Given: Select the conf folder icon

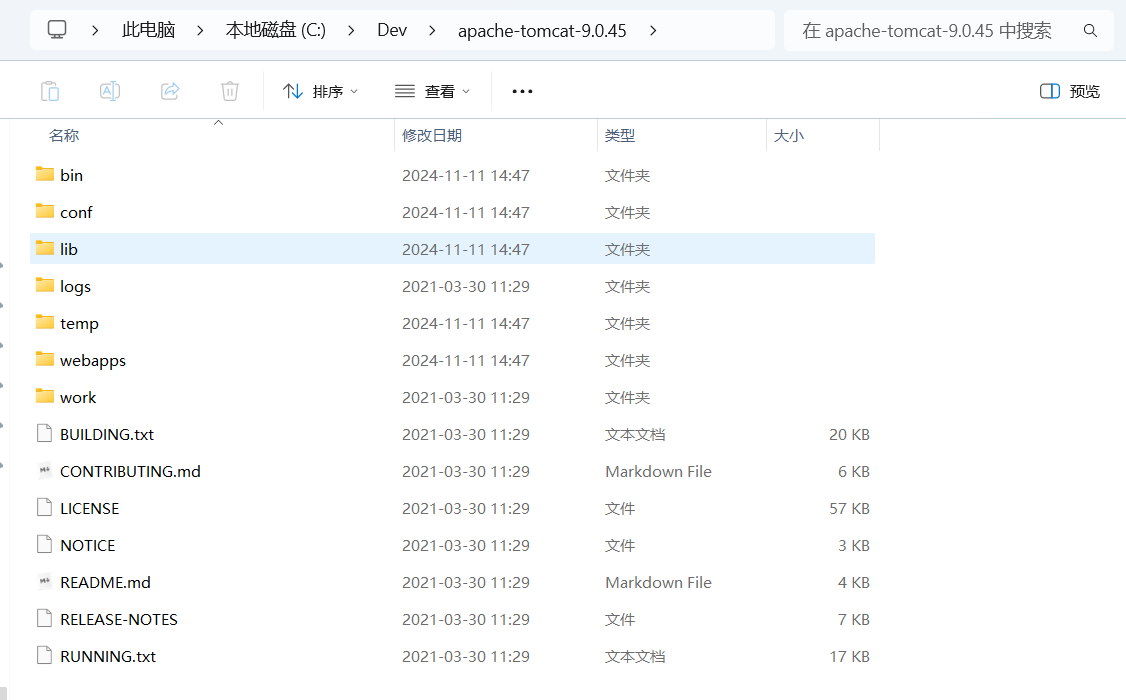Looking at the screenshot, I should click(x=45, y=211).
